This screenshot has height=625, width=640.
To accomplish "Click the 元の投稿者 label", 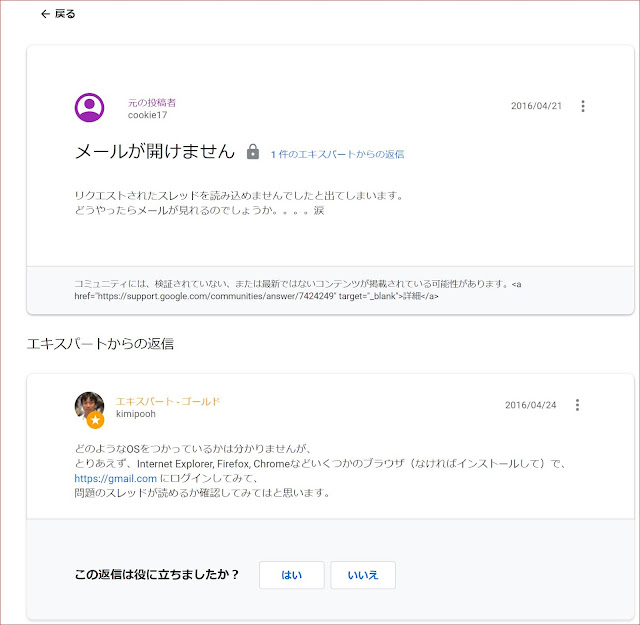I will [x=152, y=102].
